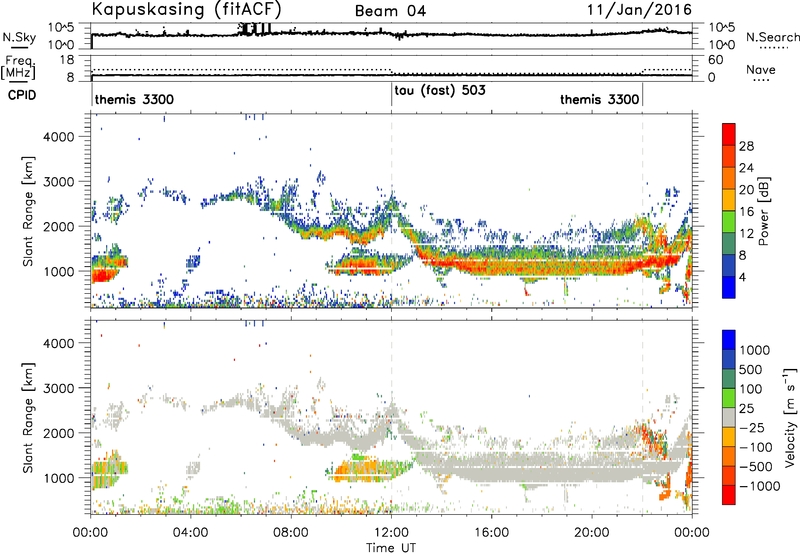Click the '3000' range tick of the power panel
Viewport: 800px width, 554px height.
58,182
